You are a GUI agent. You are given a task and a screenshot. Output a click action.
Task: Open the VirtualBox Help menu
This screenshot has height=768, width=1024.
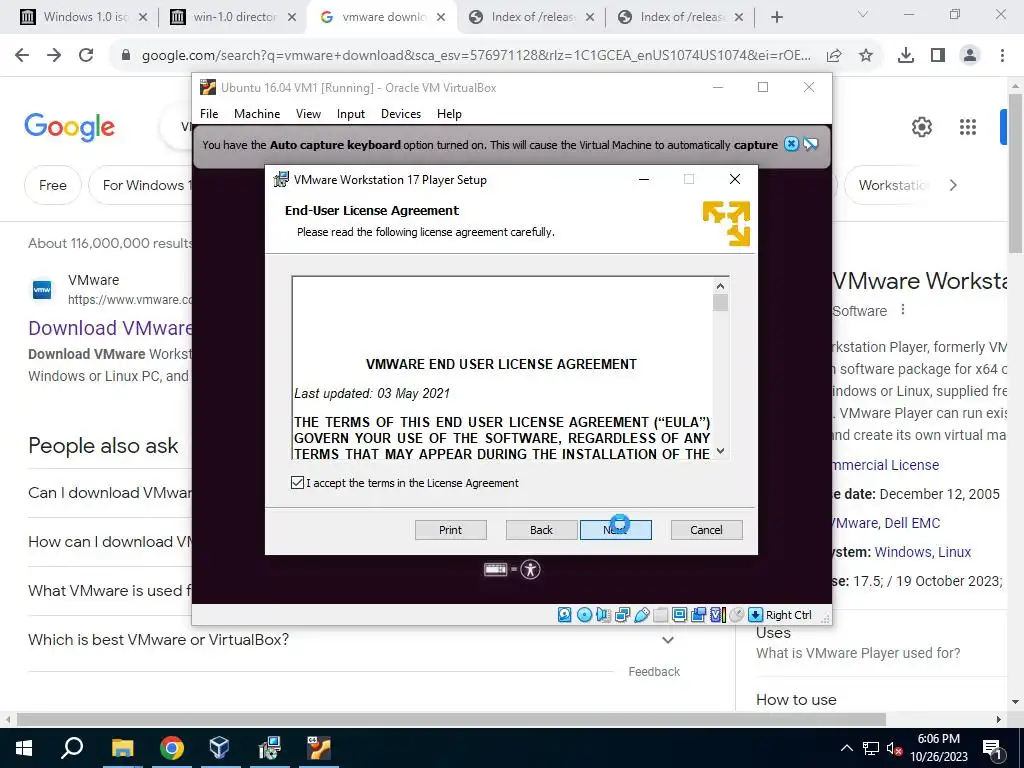(x=449, y=114)
